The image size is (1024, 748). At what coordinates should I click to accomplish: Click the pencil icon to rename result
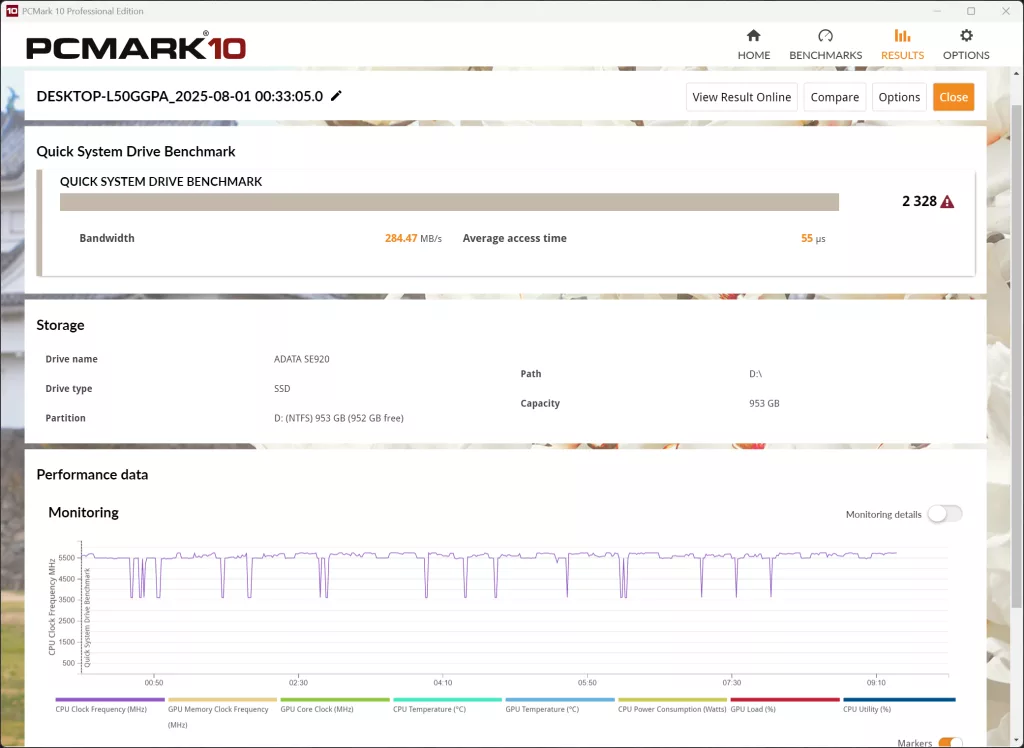[336, 96]
